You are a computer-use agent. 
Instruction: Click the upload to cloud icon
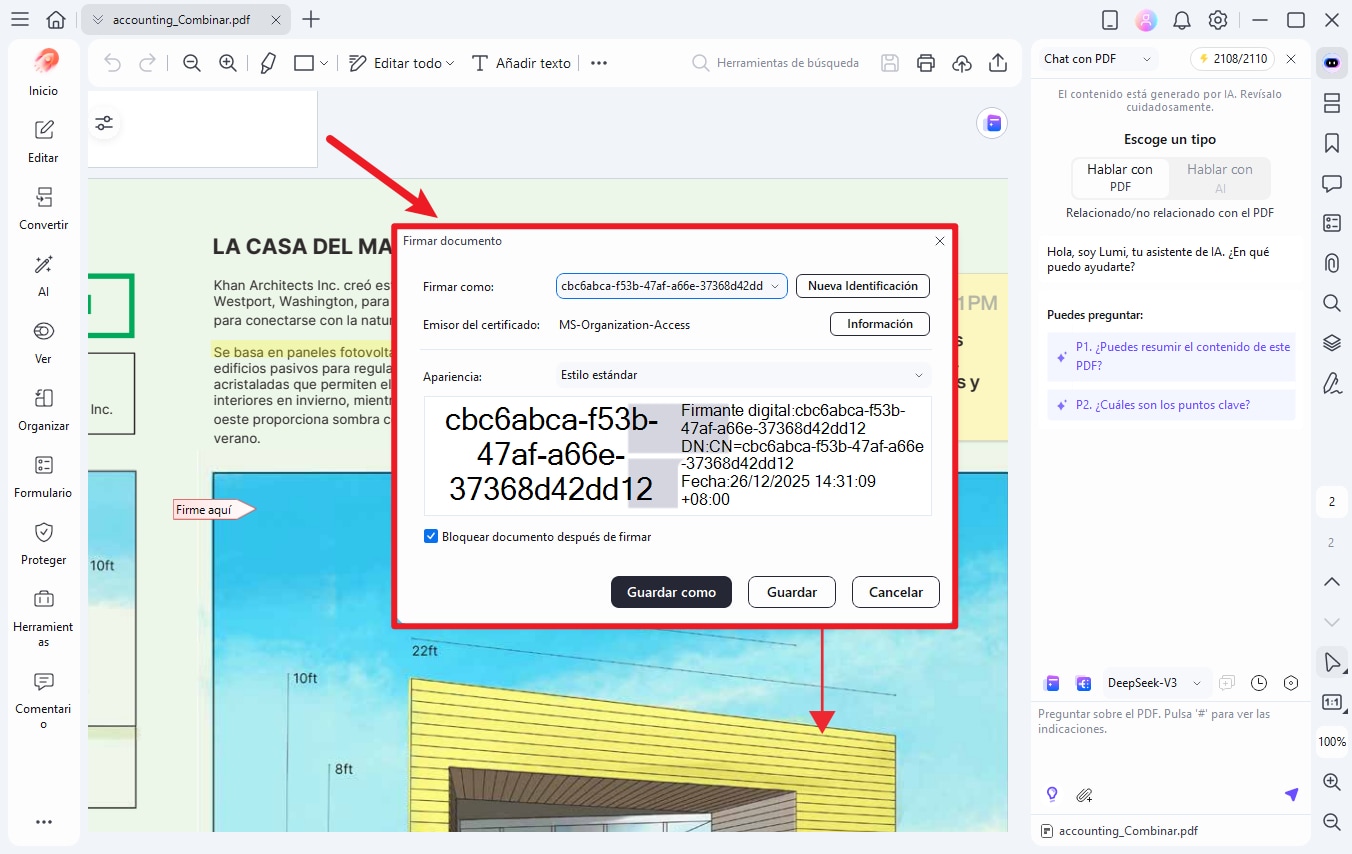[961, 62]
